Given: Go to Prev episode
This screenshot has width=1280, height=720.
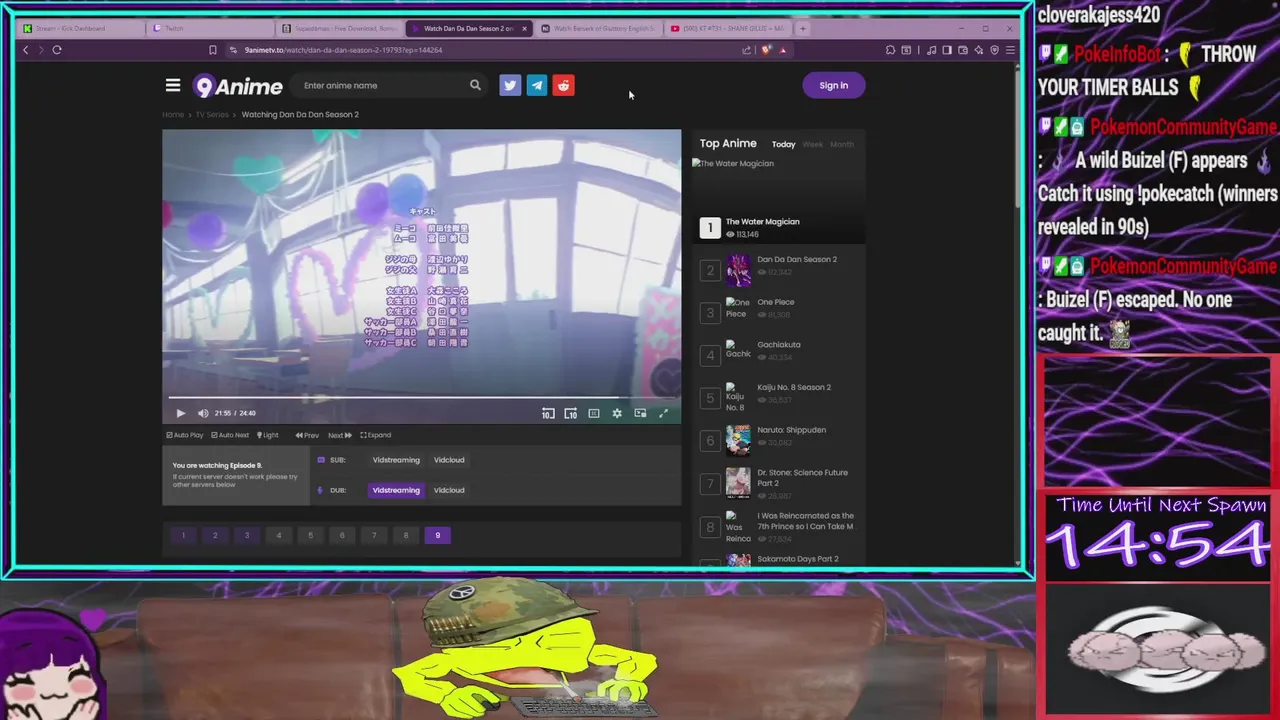Looking at the screenshot, I should click(307, 435).
